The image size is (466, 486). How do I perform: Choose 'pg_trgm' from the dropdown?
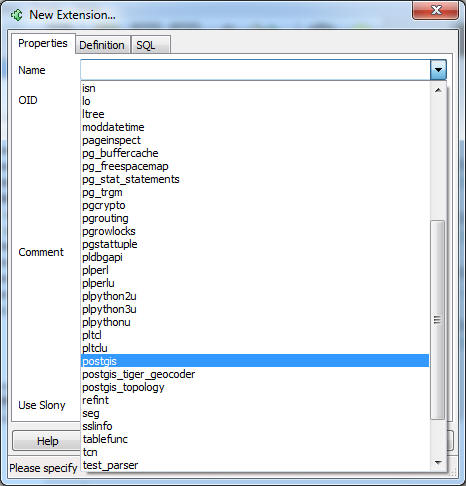pos(255,192)
